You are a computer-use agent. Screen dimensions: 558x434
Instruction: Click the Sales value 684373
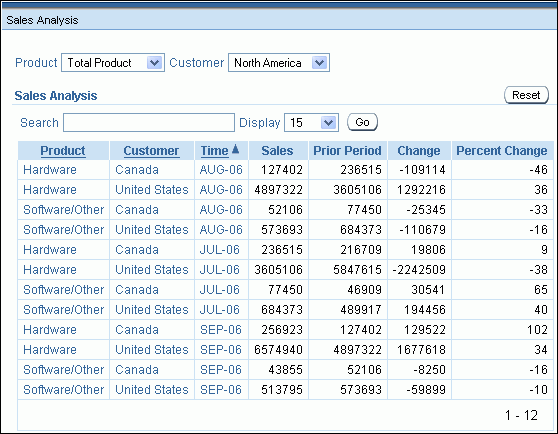tap(282, 309)
